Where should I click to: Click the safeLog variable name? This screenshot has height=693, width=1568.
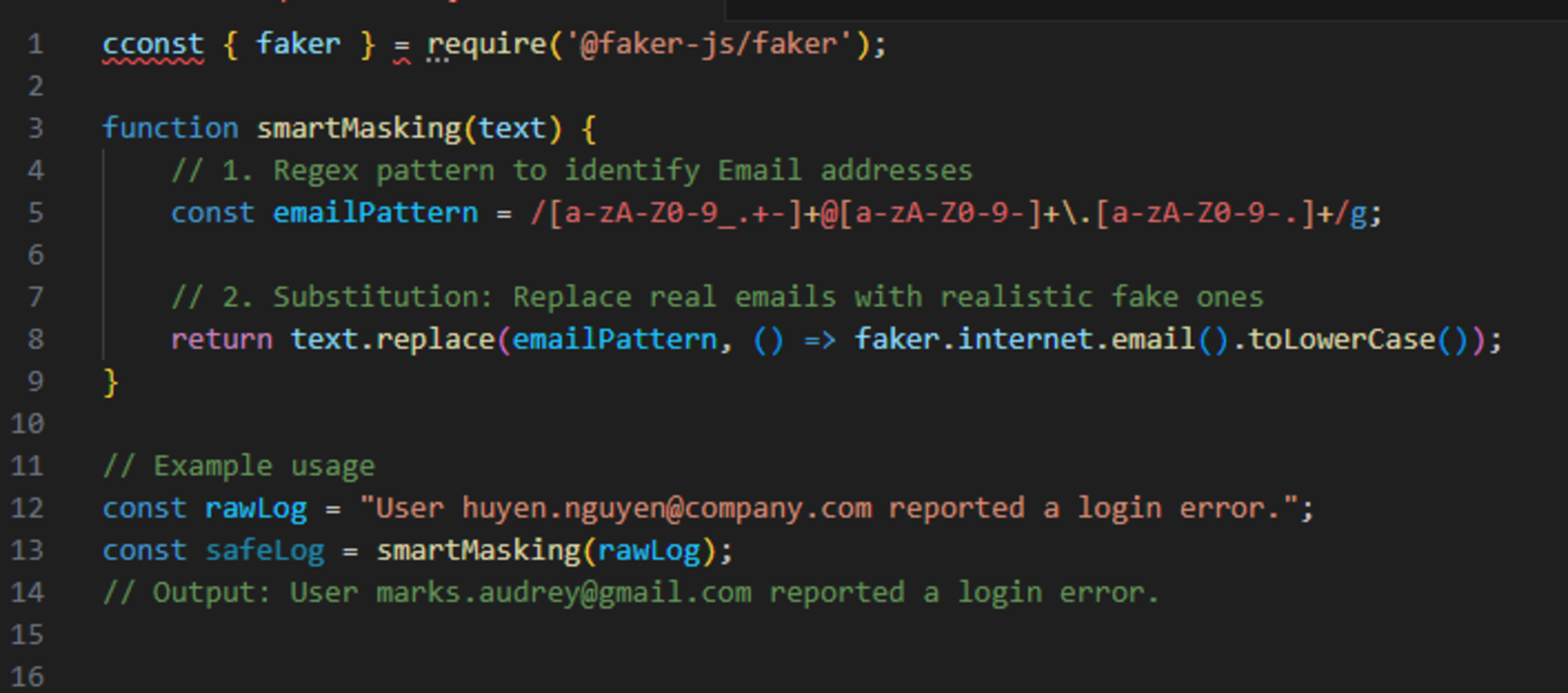[264, 550]
